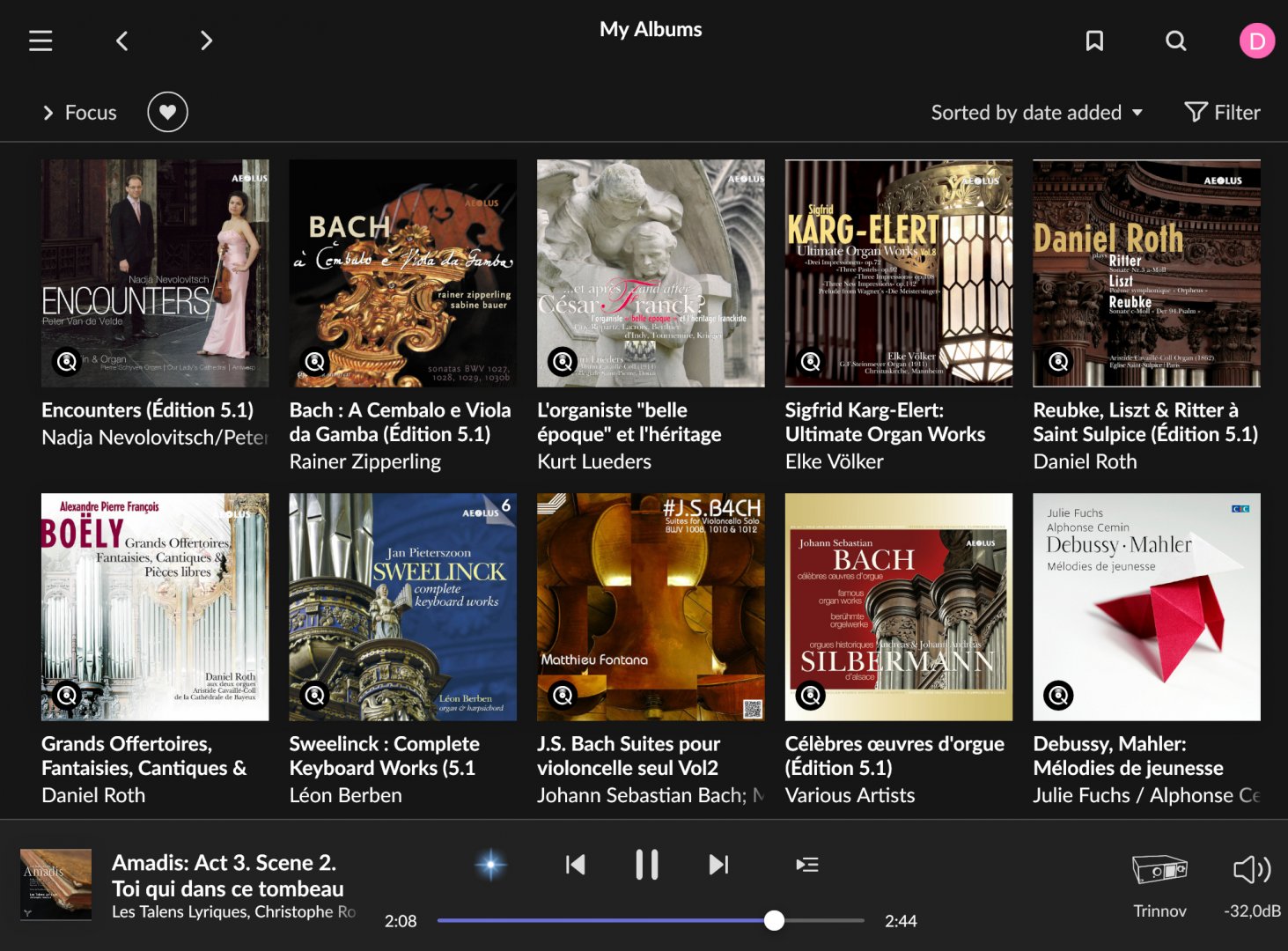
Task: Open title Célèbres œuvres d'orgue
Action: coord(894,756)
